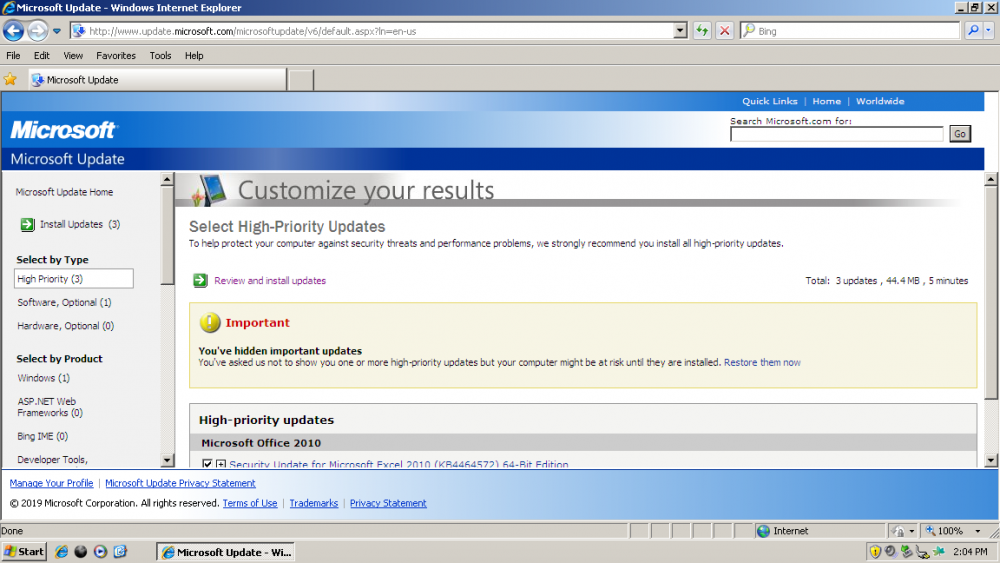
Task: Click the Microsoft Update taskbar button
Action: pyautogui.click(x=226, y=552)
